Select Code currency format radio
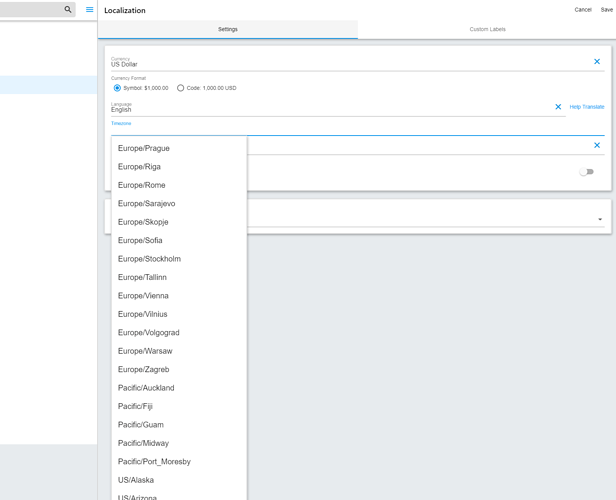The image size is (616, 500). [180, 88]
